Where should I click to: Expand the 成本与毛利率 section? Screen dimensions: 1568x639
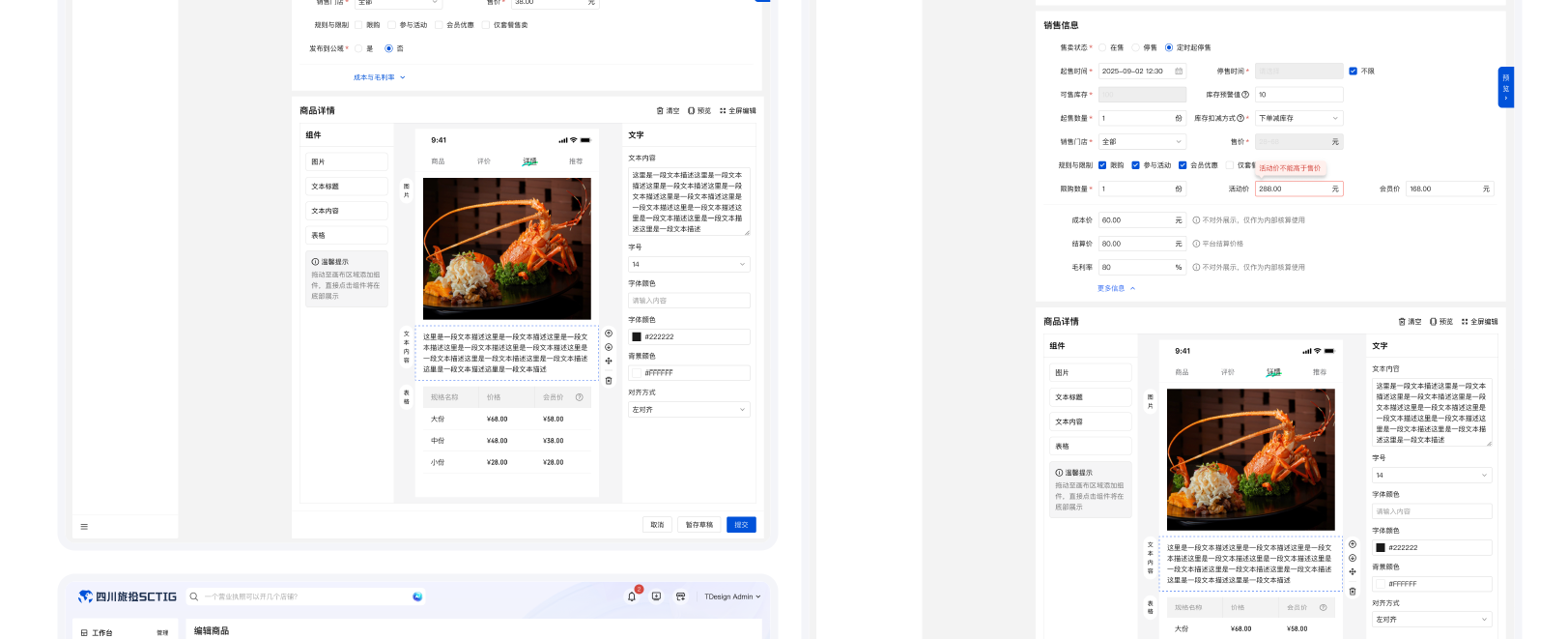(379, 77)
